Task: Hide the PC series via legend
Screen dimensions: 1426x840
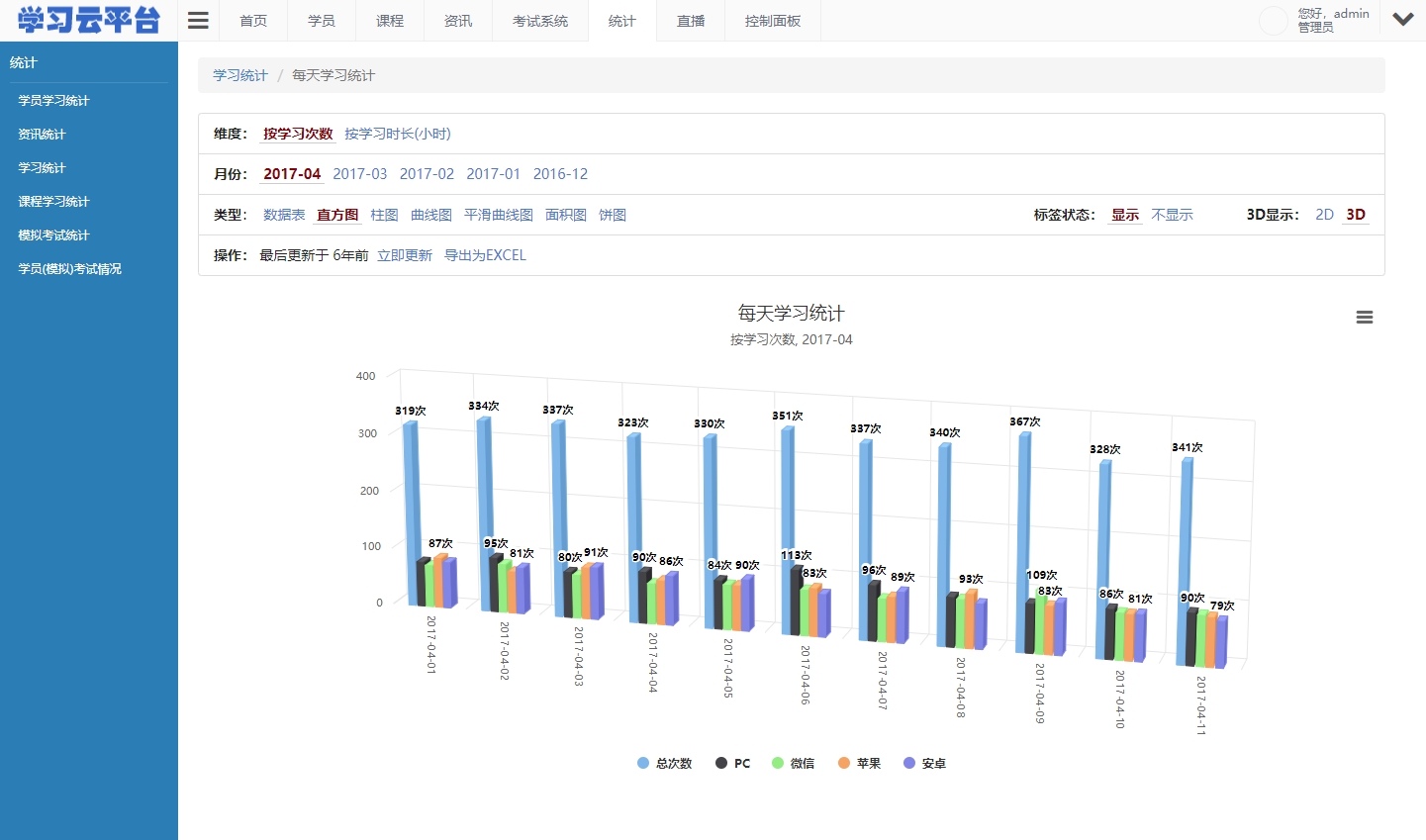Action: coord(731,762)
